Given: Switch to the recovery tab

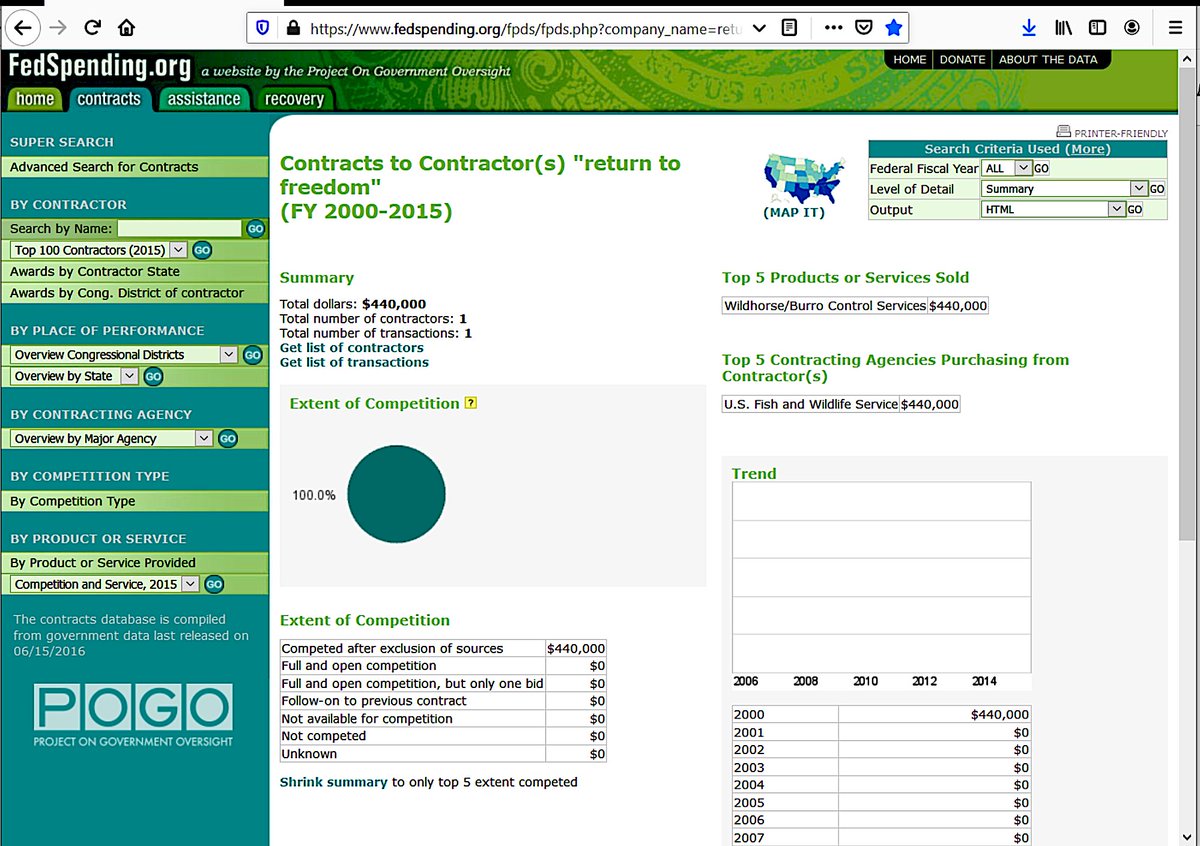Looking at the screenshot, I should (x=294, y=99).
